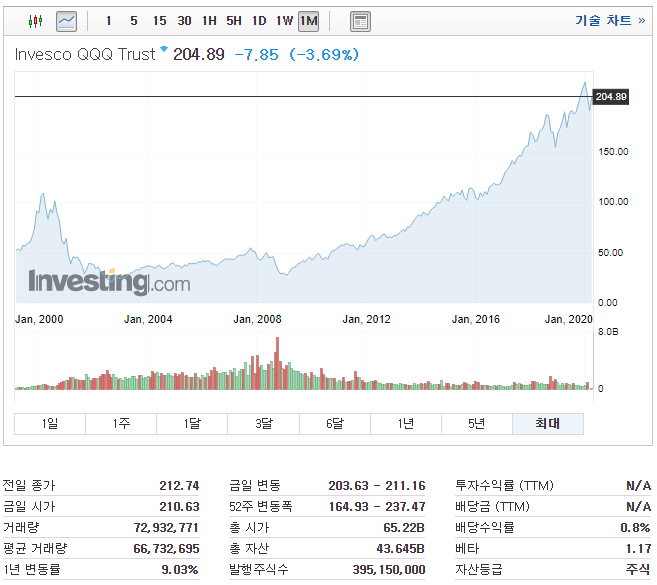Viewport: 657px width, 585px height.
Task: Click the 베타 value 1.17
Action: click(x=639, y=549)
